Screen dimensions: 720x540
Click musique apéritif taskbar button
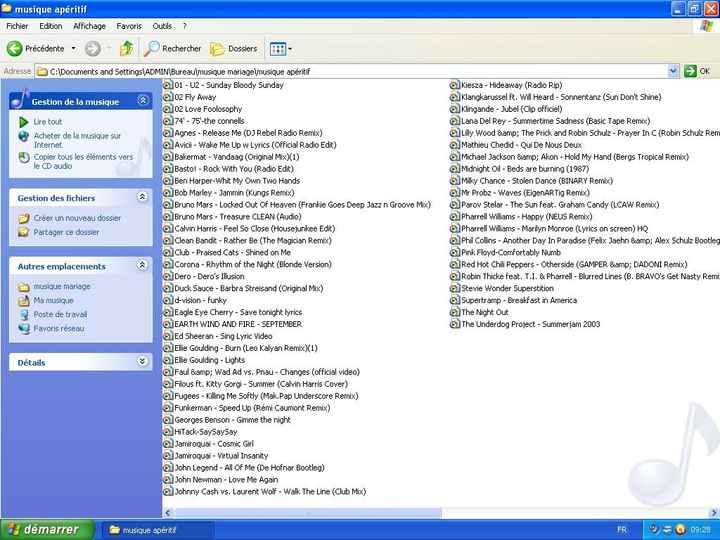(x=157, y=530)
